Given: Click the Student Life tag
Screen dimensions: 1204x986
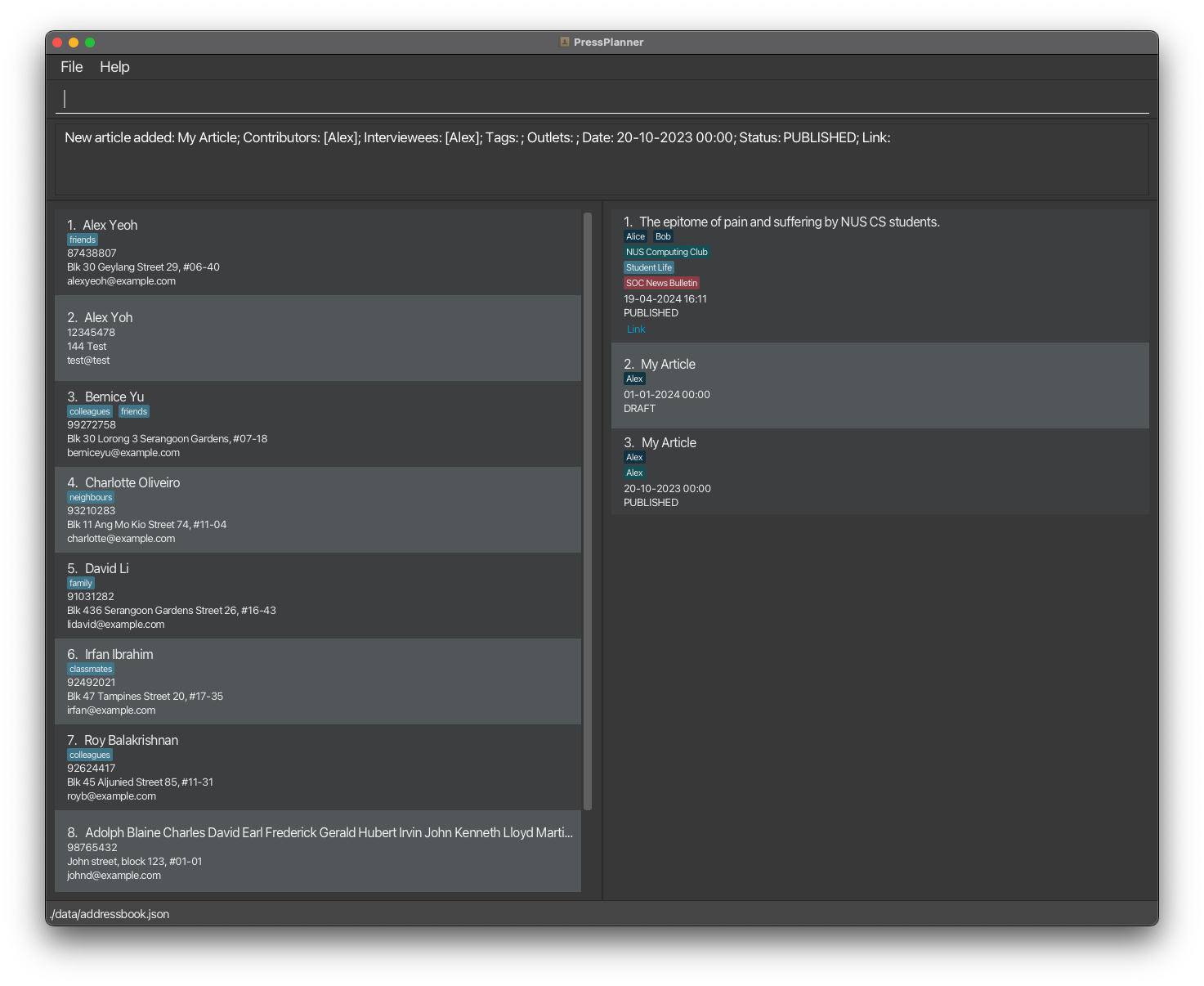Looking at the screenshot, I should tap(649, 267).
